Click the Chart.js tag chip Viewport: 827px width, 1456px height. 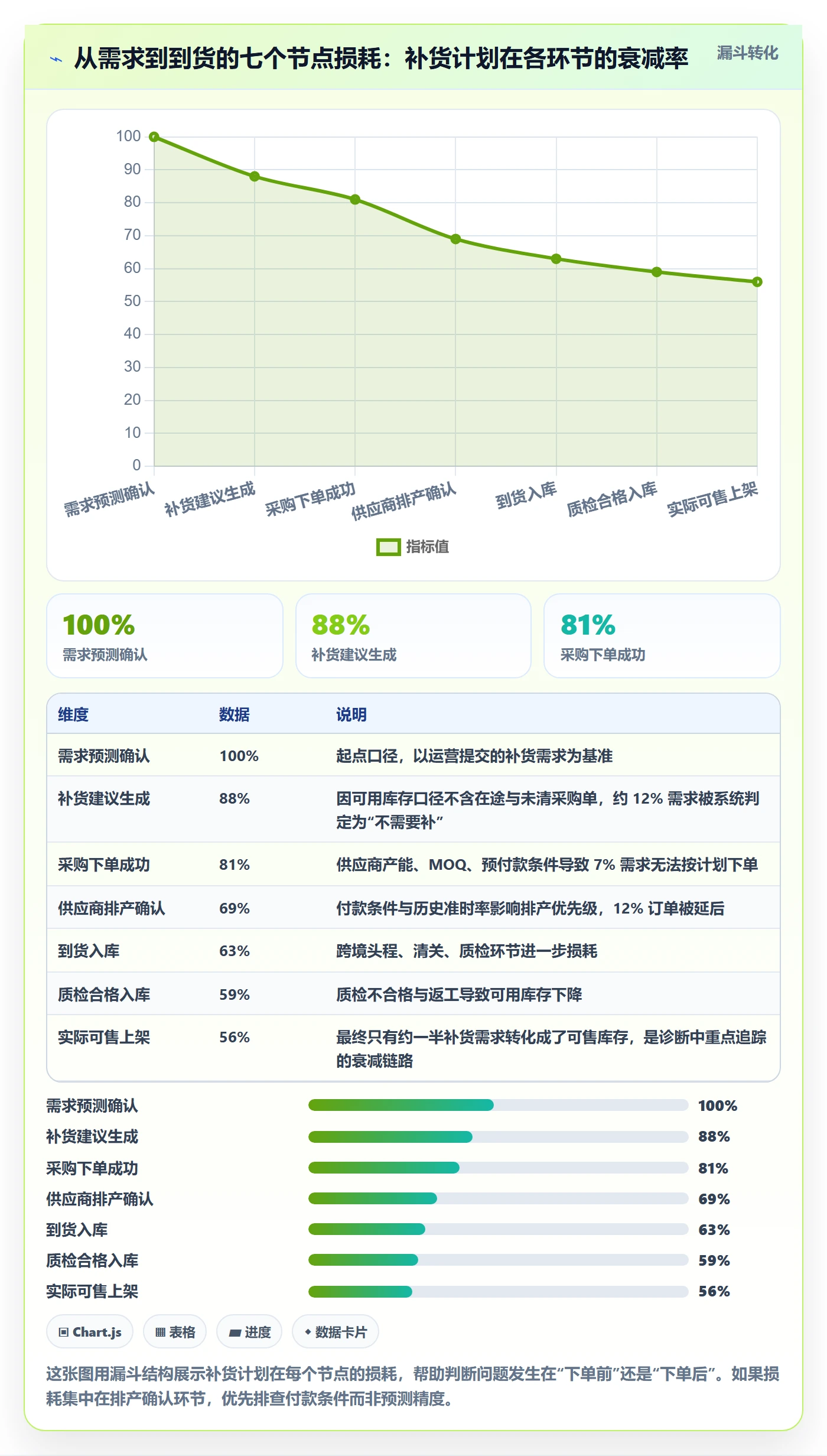90,1332
